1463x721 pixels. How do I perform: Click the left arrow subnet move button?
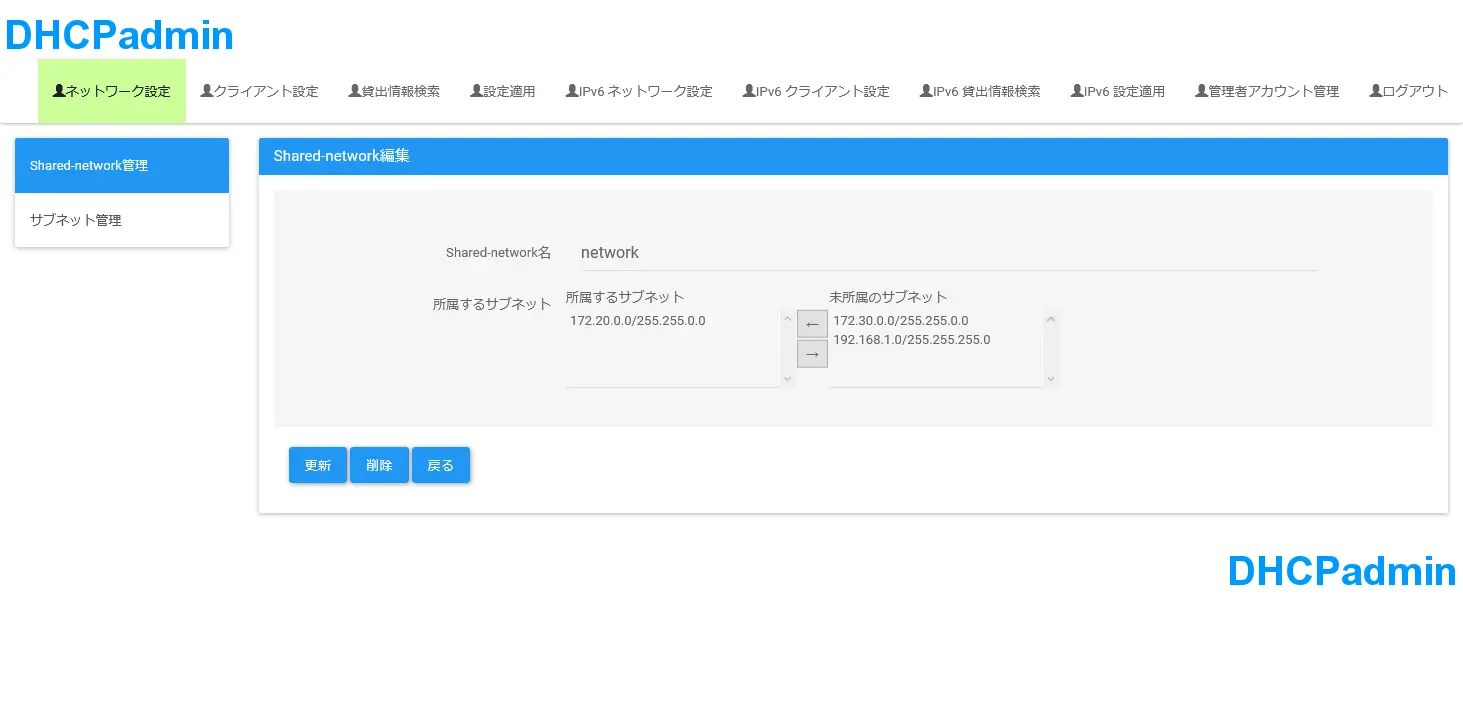coord(812,324)
